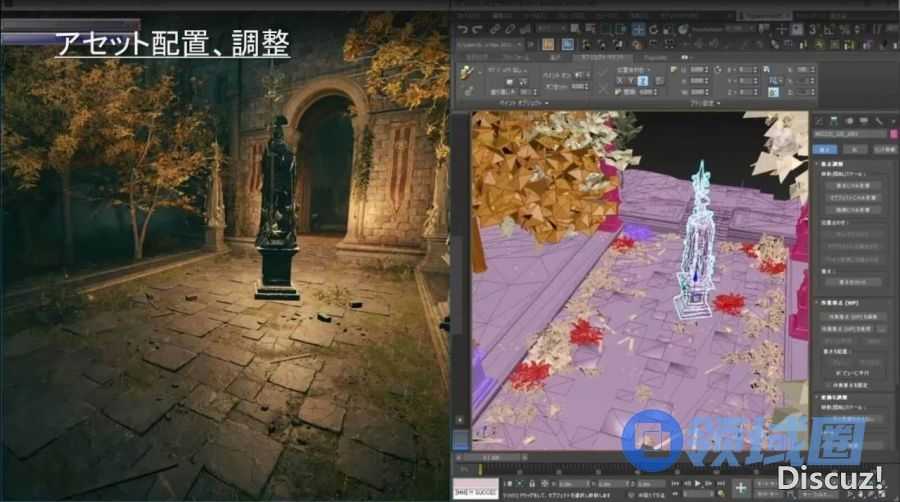Activate the Select and Move tool
The width and height of the screenshot is (900, 502).
coord(639,29)
